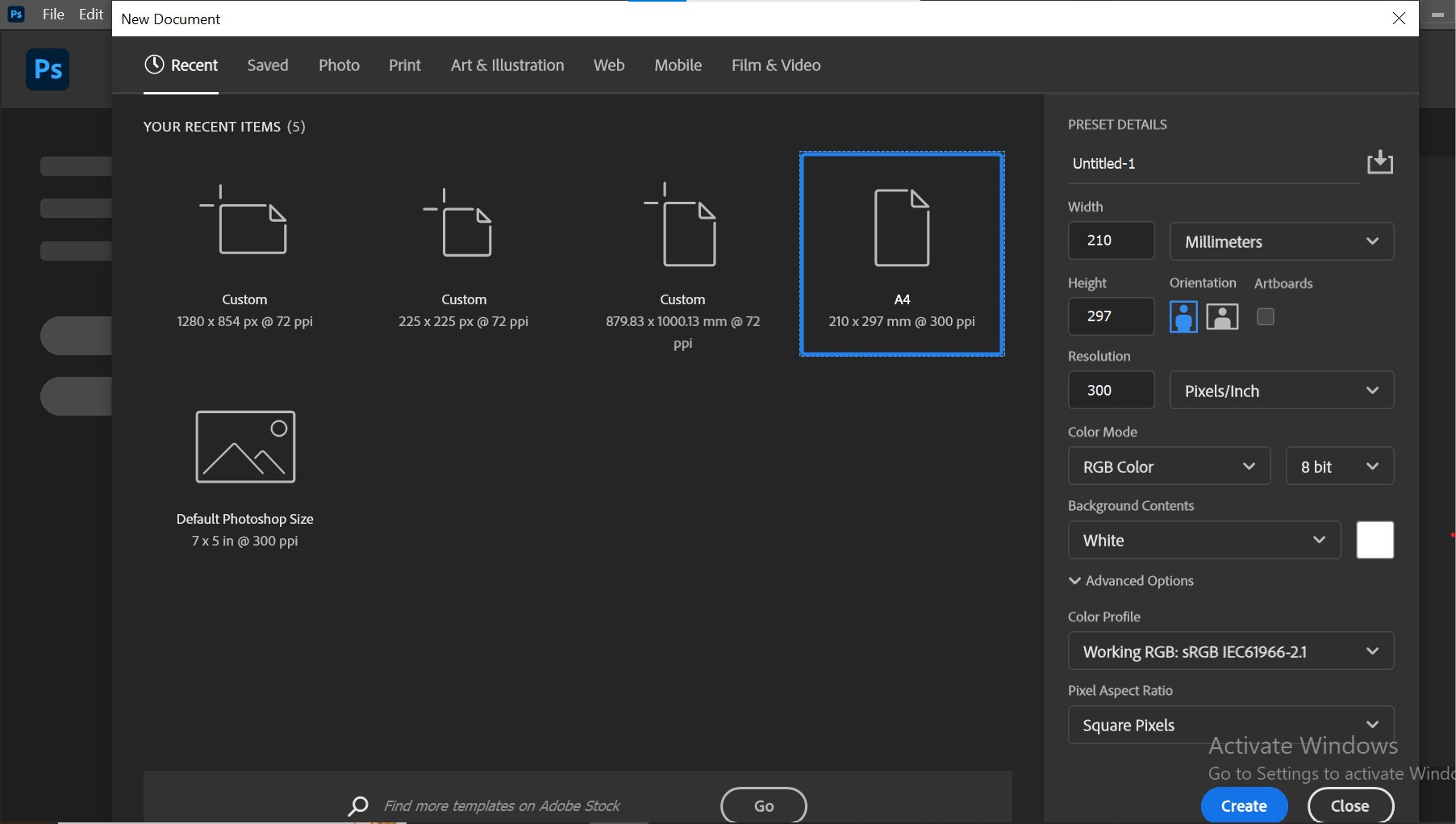This screenshot has height=824, width=1456.
Task: Open the File menu
Action: [53, 15]
